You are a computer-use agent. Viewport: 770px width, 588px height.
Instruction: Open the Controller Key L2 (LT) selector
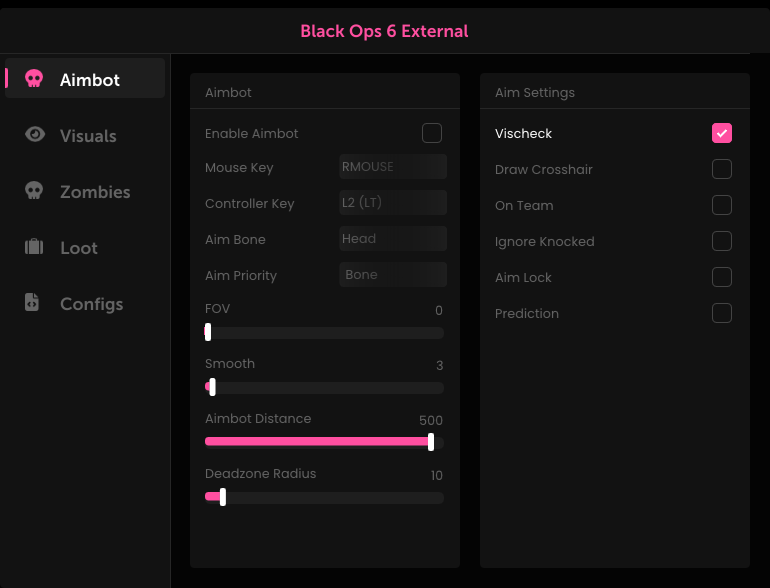click(392, 203)
